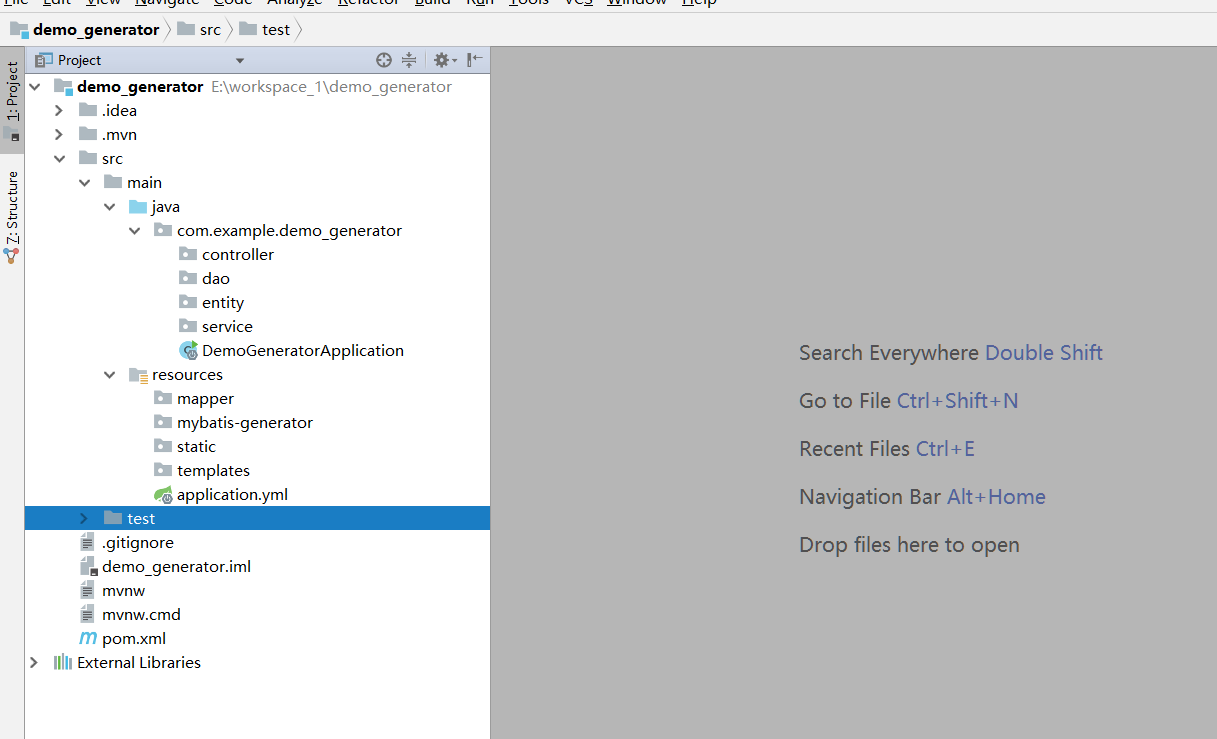
Task: Click the .gitignore file icon
Action: (x=88, y=542)
